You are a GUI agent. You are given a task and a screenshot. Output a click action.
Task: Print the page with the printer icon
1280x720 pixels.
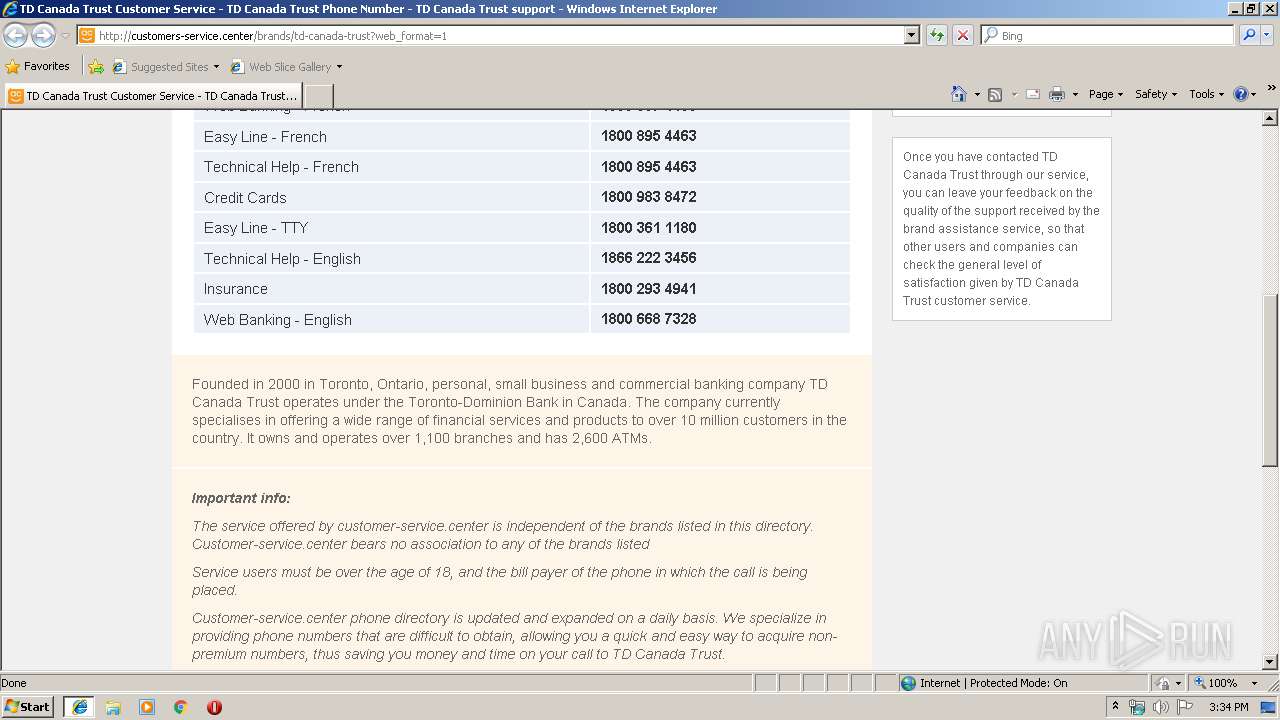pyautogui.click(x=1057, y=94)
